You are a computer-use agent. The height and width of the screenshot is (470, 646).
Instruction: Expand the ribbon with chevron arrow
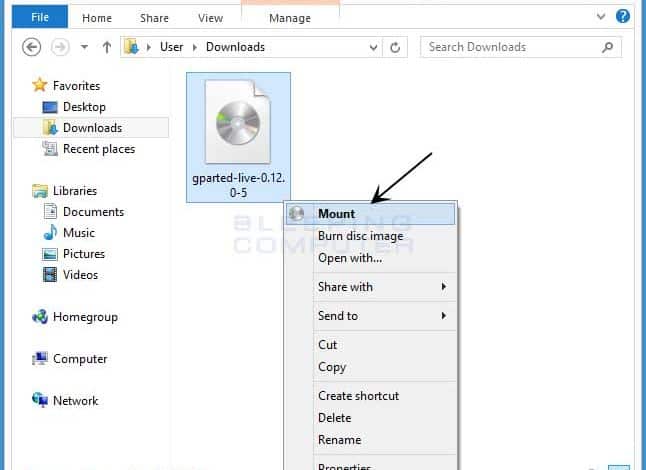point(600,17)
